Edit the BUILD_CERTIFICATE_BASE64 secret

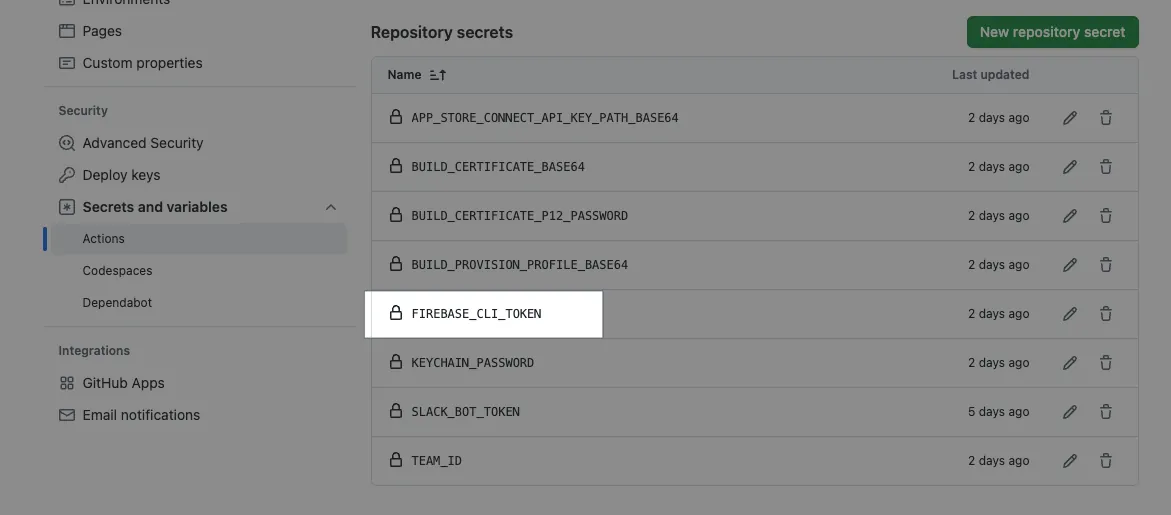coord(1070,167)
